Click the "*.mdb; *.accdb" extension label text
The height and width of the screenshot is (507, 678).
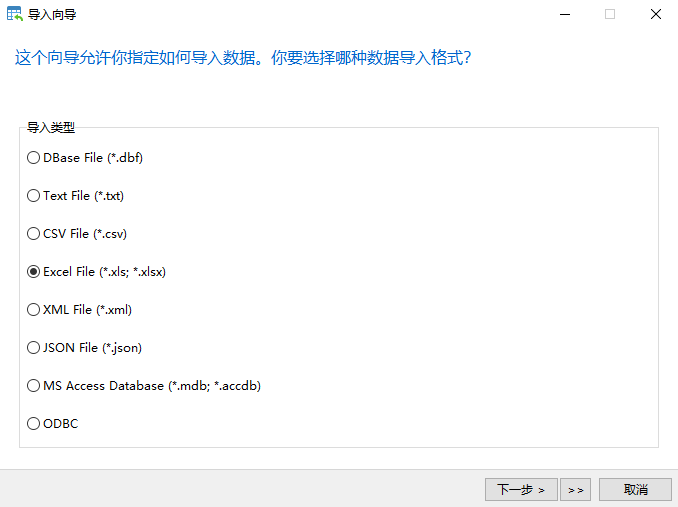pyautogui.click(x=215, y=386)
